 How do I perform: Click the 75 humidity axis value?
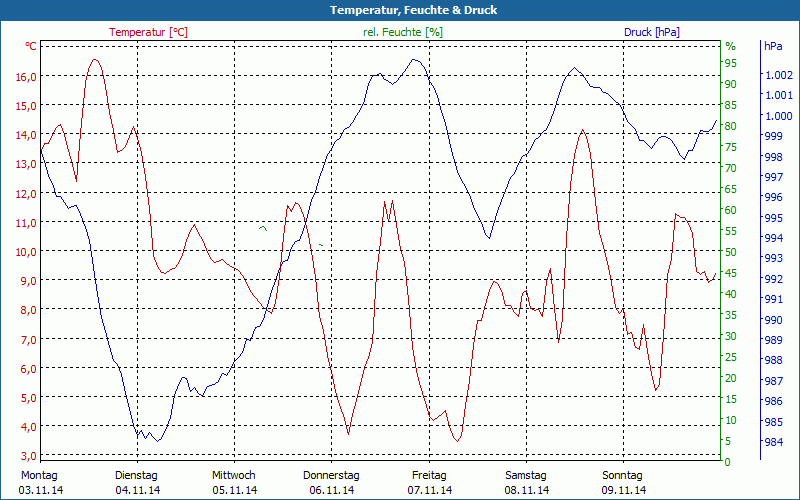click(x=731, y=147)
